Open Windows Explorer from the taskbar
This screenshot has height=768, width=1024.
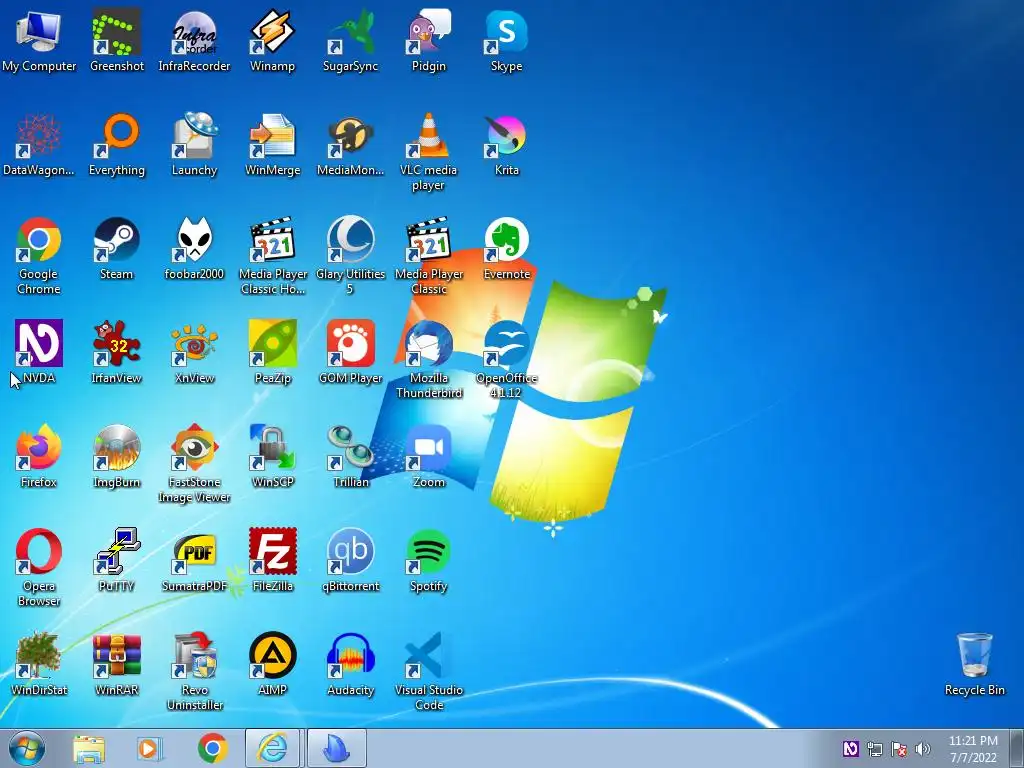click(89, 749)
